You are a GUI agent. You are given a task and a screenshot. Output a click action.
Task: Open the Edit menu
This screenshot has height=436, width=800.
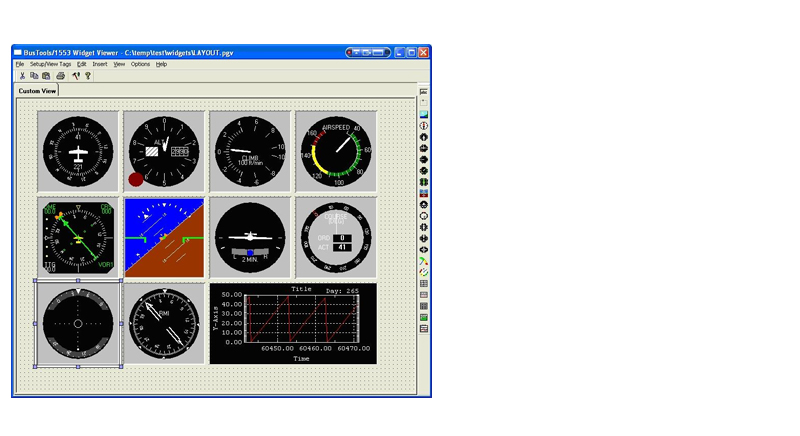tap(82, 64)
